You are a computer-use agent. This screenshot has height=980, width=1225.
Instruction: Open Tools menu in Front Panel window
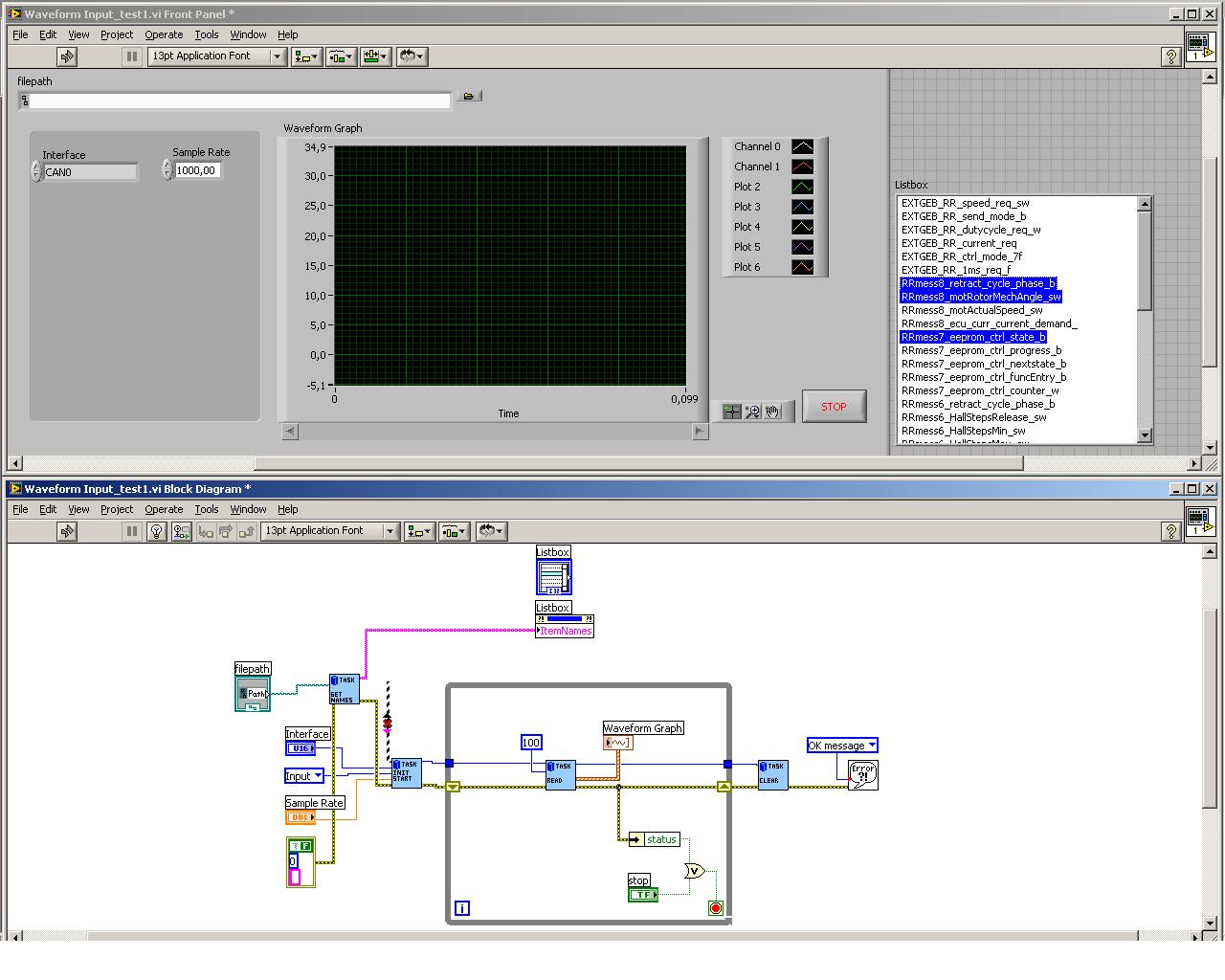coord(207,34)
